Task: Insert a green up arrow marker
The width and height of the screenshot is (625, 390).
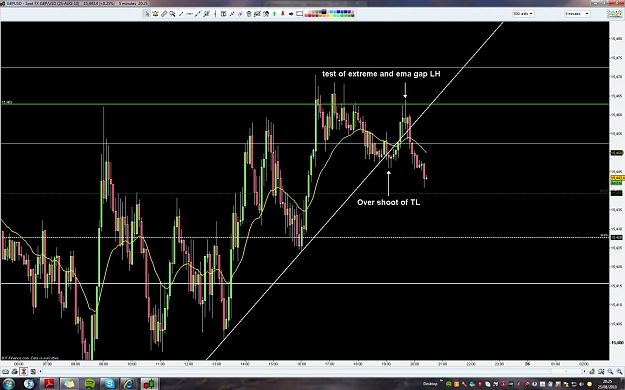Action: coord(274,14)
